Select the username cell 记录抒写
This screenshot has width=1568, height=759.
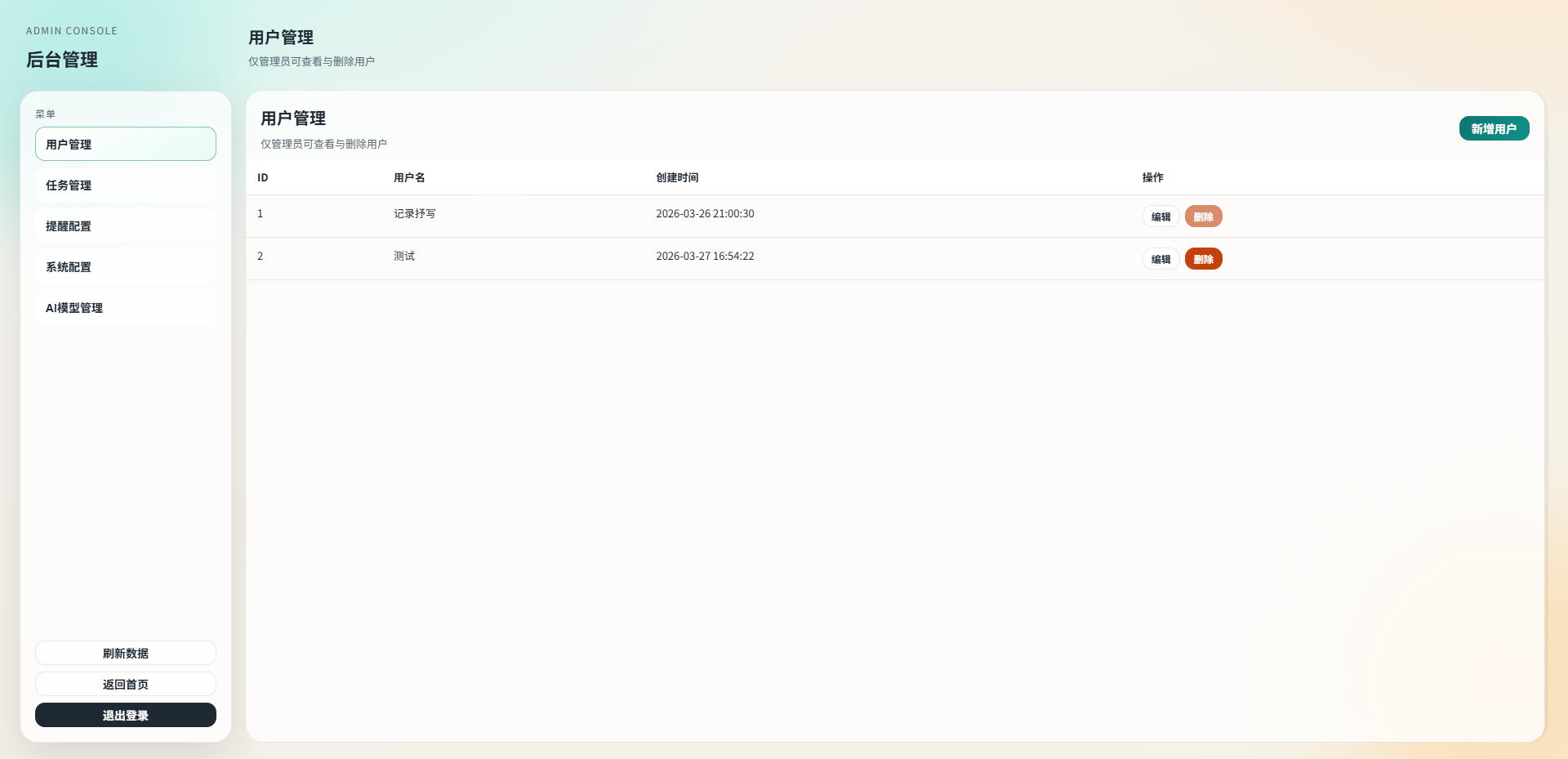coord(415,214)
